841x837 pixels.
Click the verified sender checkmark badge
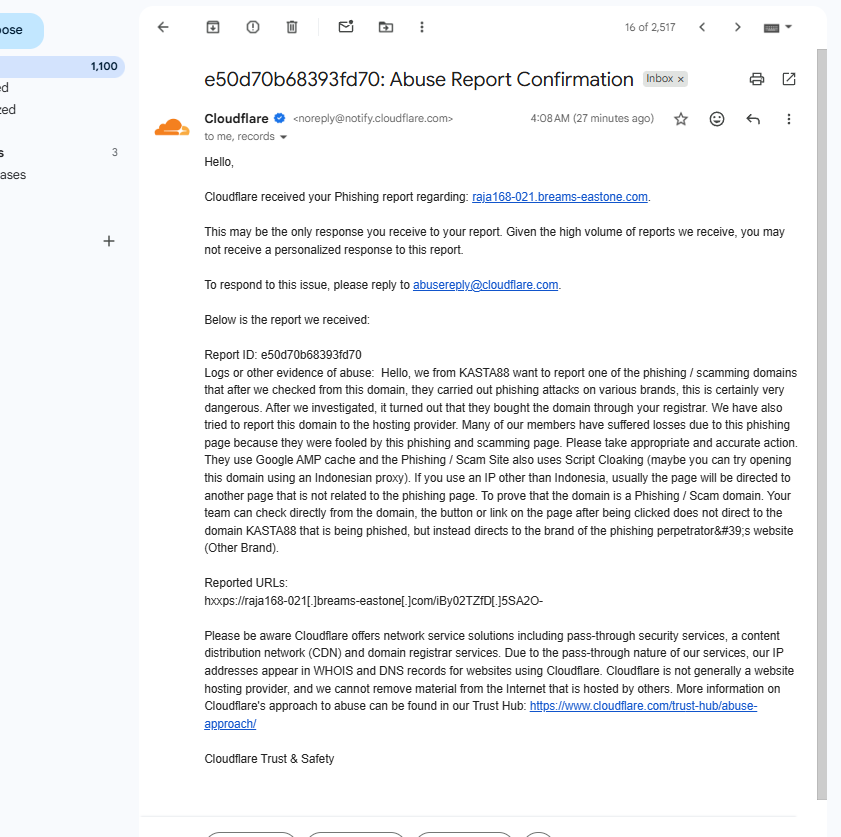(279, 118)
